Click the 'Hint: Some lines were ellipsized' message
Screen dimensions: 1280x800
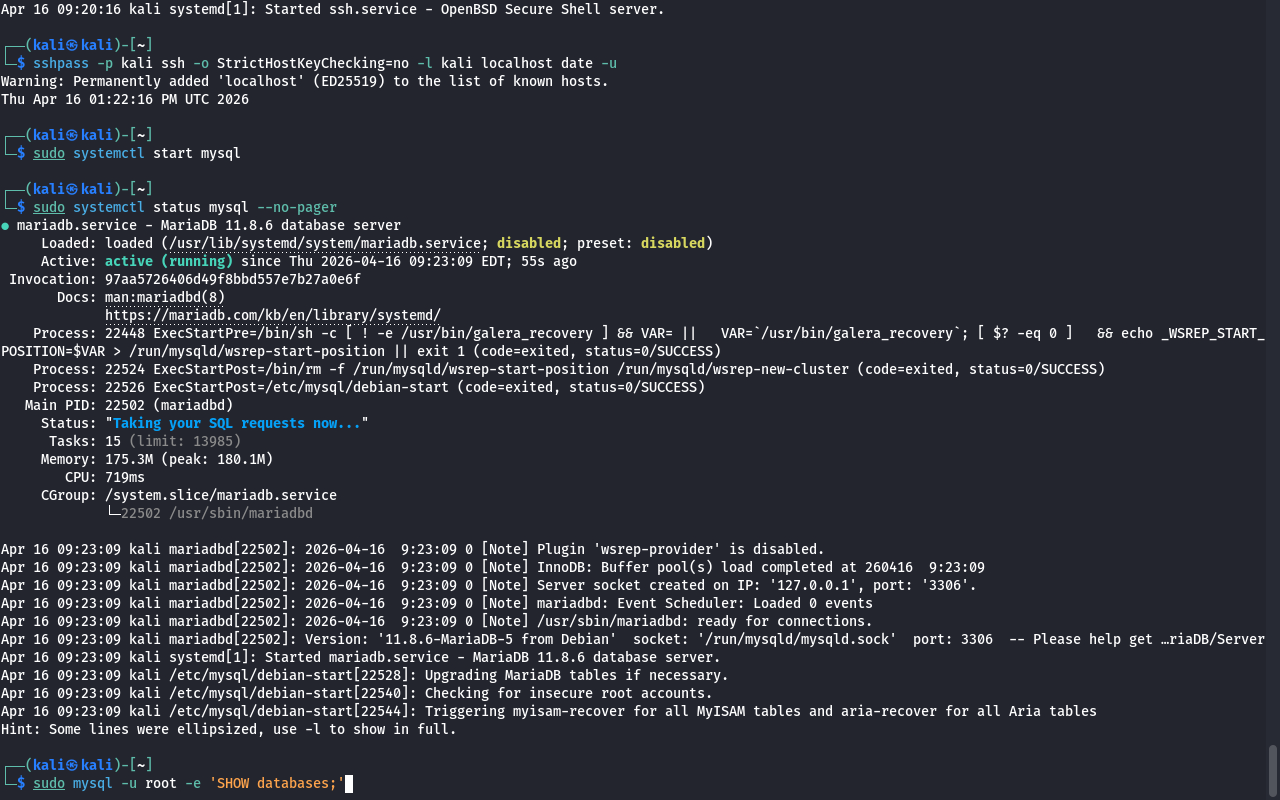[x=228, y=729]
